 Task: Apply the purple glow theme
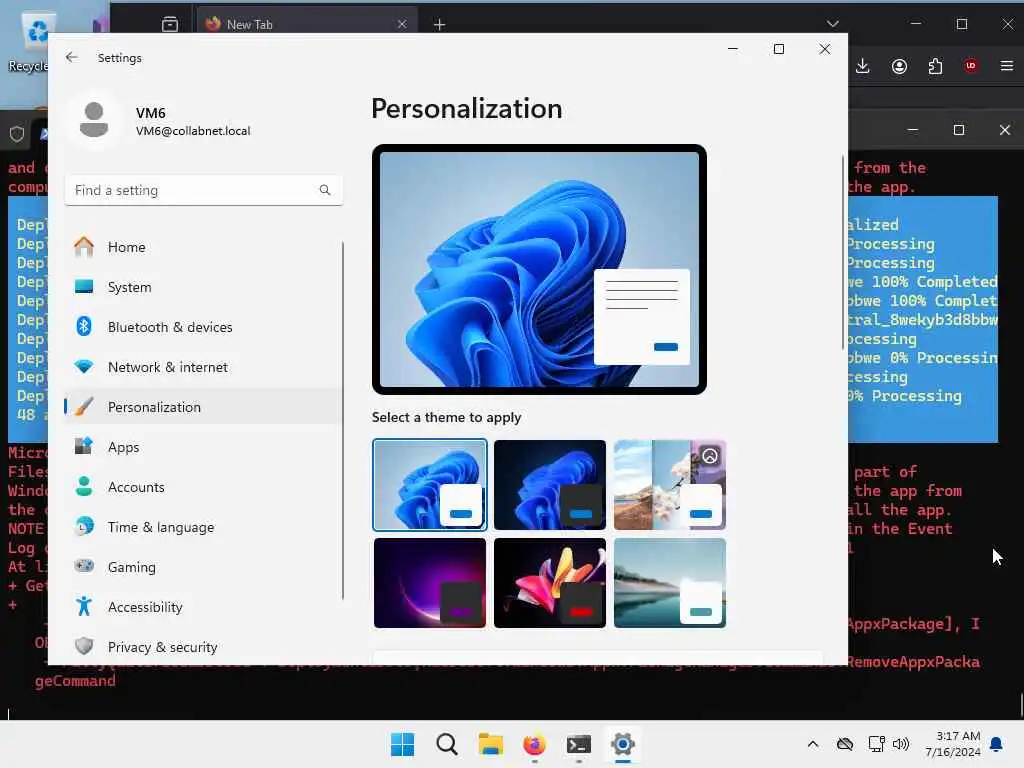tap(430, 583)
